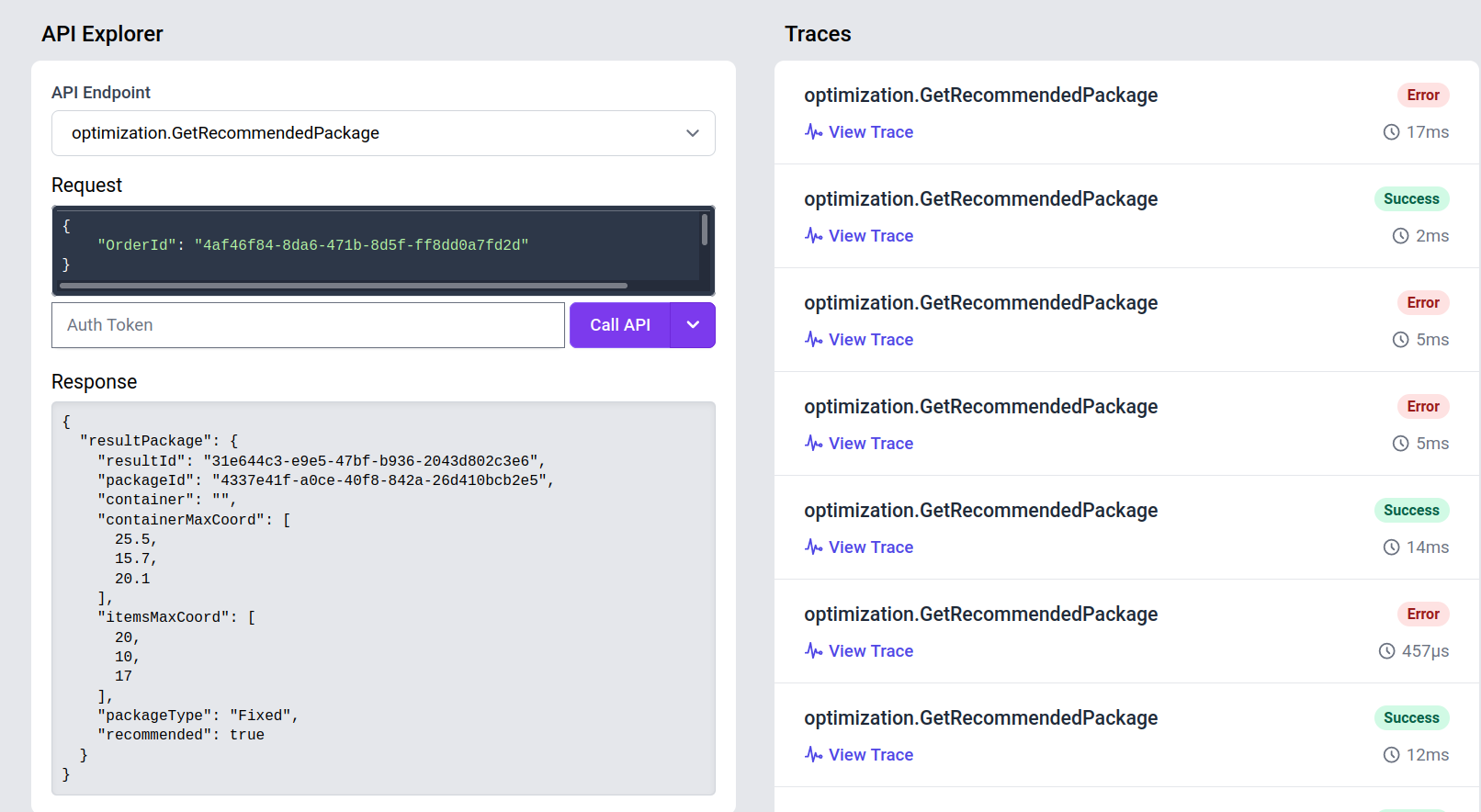Open View Trace for the 14ms success request
1481x812 pixels.
click(x=870, y=547)
